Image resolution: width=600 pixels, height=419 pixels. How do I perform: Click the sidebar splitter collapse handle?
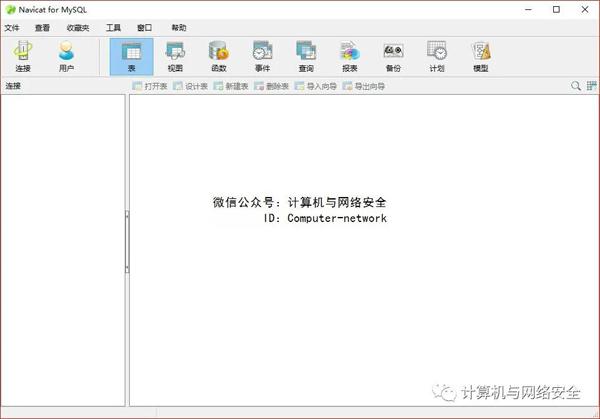(127, 242)
